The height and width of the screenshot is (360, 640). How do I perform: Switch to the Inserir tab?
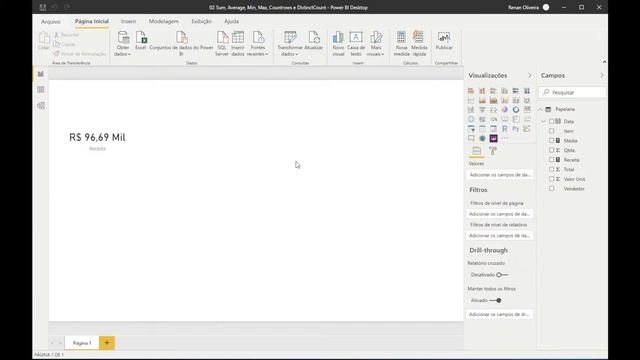pos(128,21)
